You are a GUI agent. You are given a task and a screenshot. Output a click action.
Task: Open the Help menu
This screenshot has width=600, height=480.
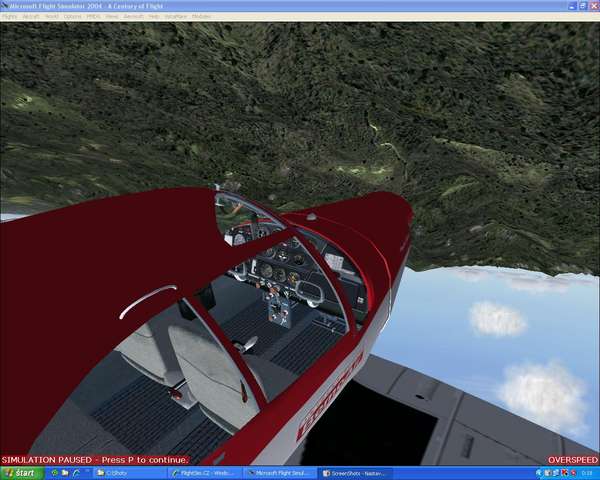(x=154, y=16)
